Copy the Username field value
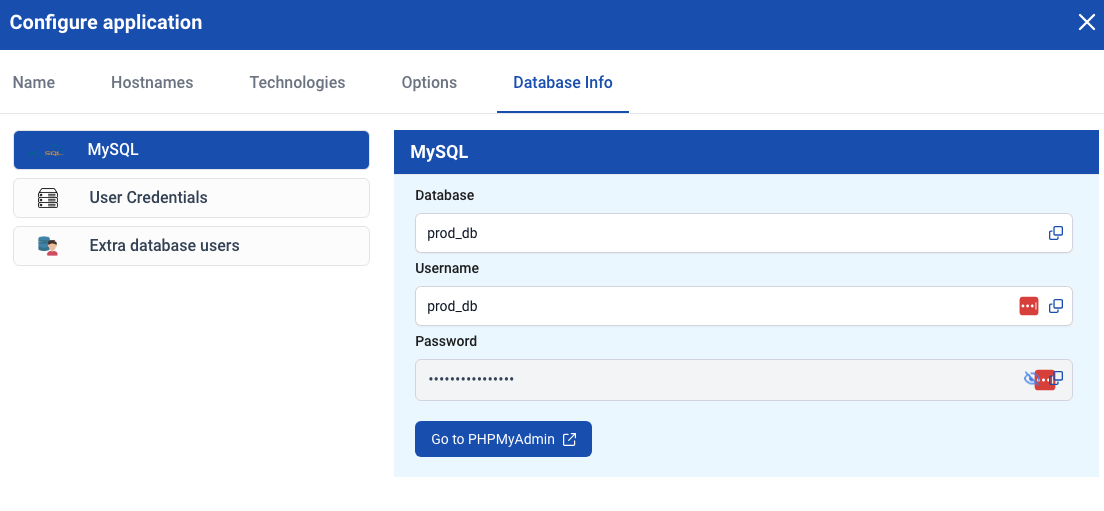1104x511 pixels. 1055,306
